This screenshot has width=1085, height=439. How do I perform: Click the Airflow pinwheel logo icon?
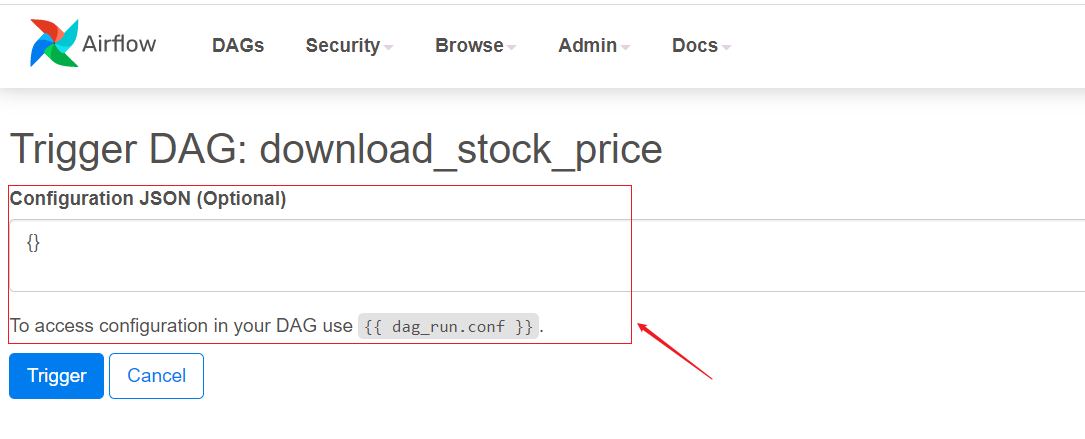coord(54,44)
